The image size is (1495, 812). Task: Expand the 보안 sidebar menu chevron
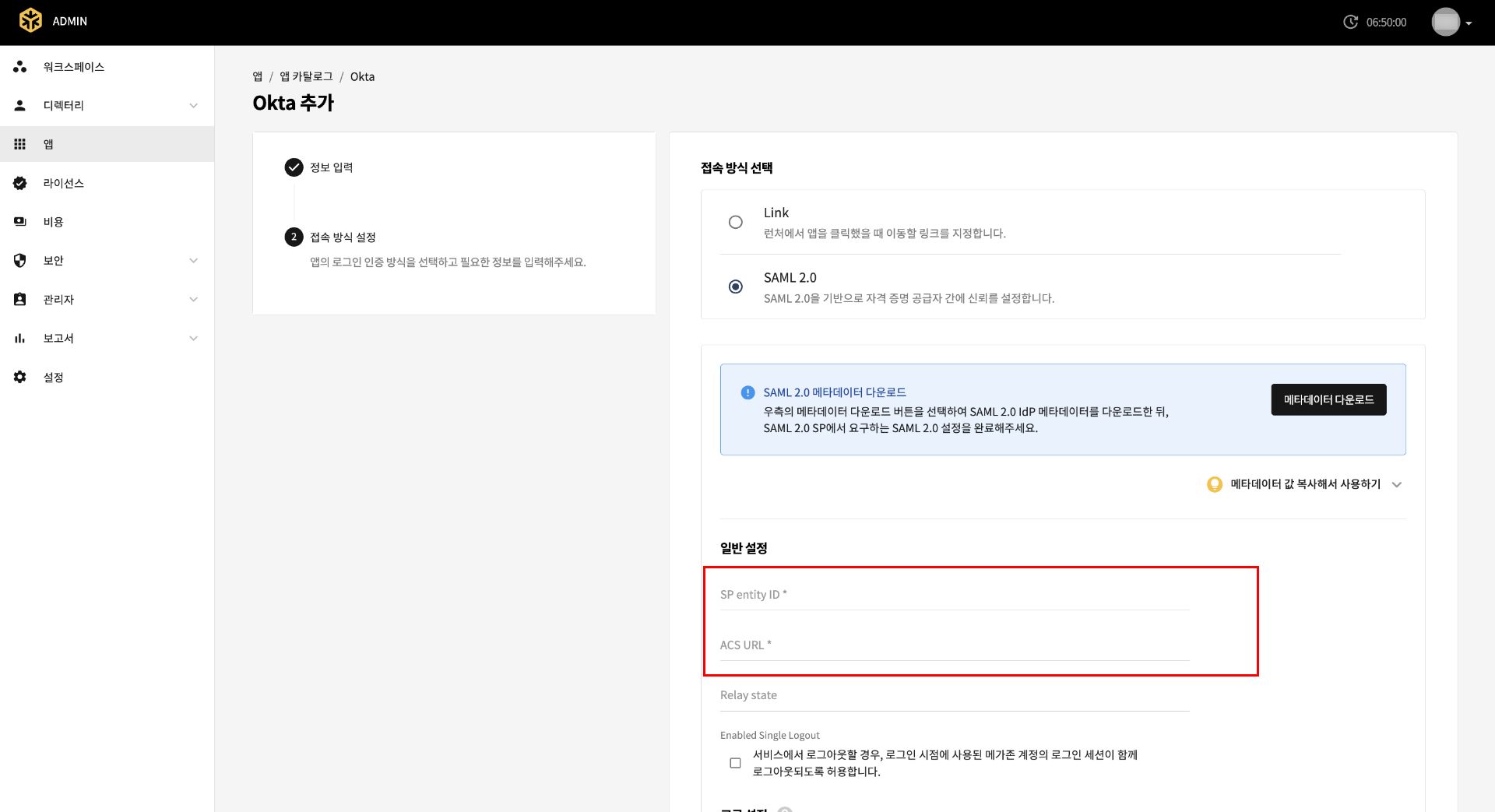coord(193,261)
